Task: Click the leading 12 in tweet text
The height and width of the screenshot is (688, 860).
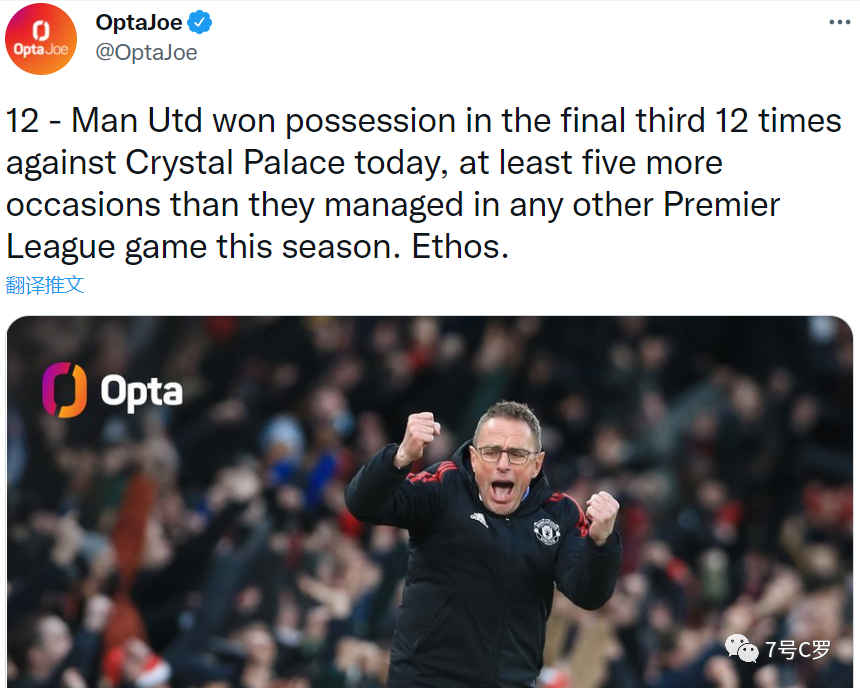Action: tap(22, 121)
